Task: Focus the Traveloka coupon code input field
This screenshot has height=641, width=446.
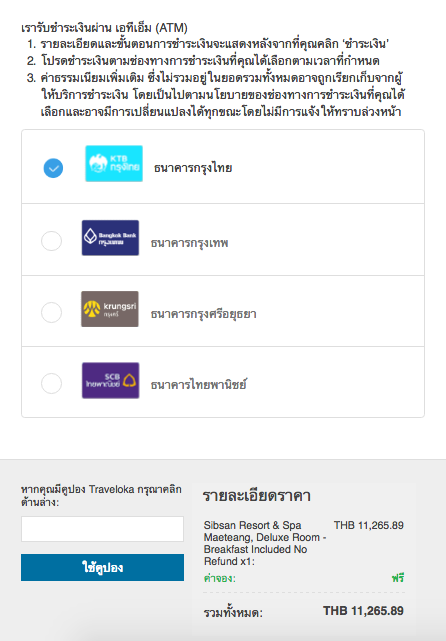Action: [103, 529]
